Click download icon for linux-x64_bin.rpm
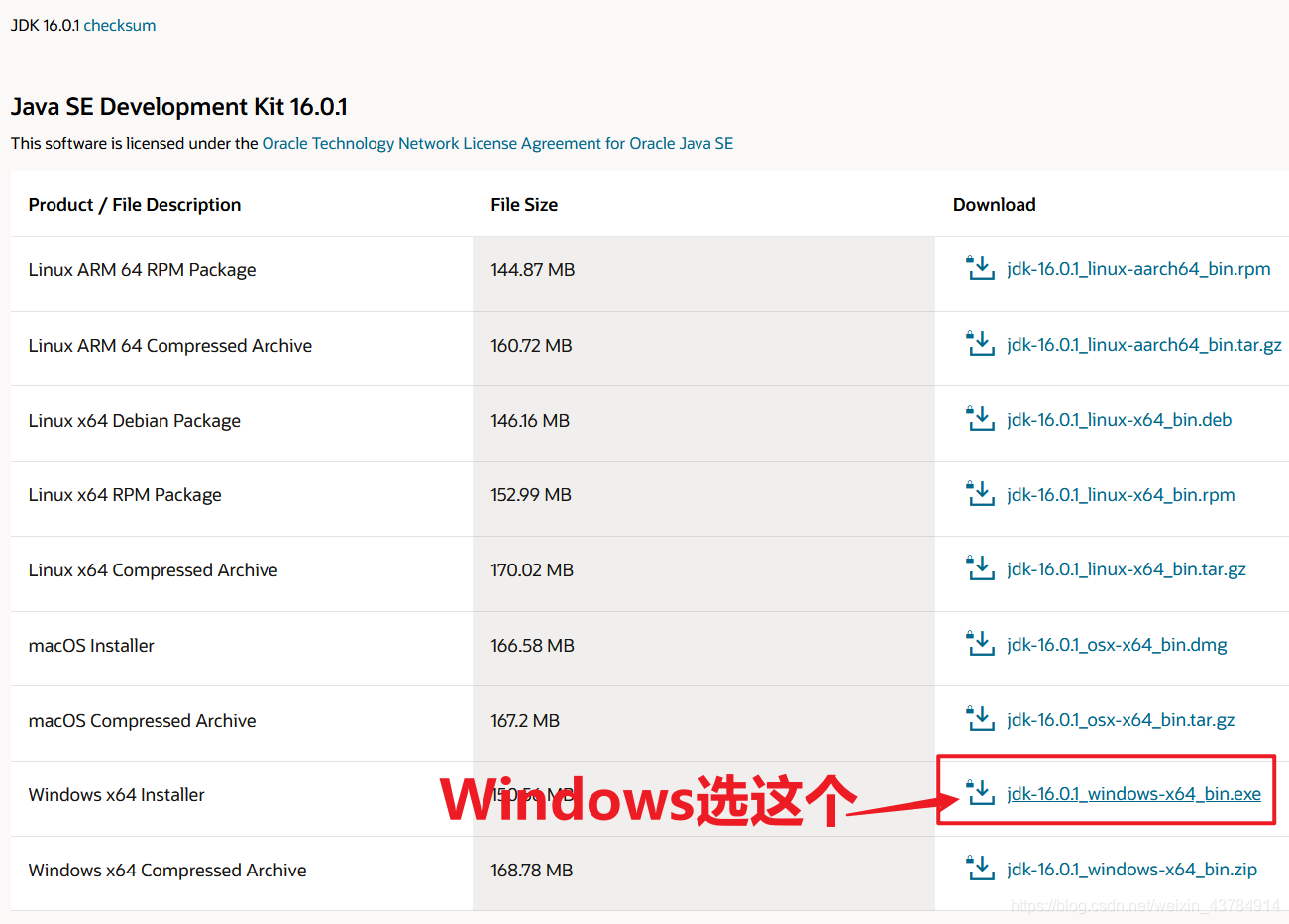The image size is (1289, 924). 980,493
